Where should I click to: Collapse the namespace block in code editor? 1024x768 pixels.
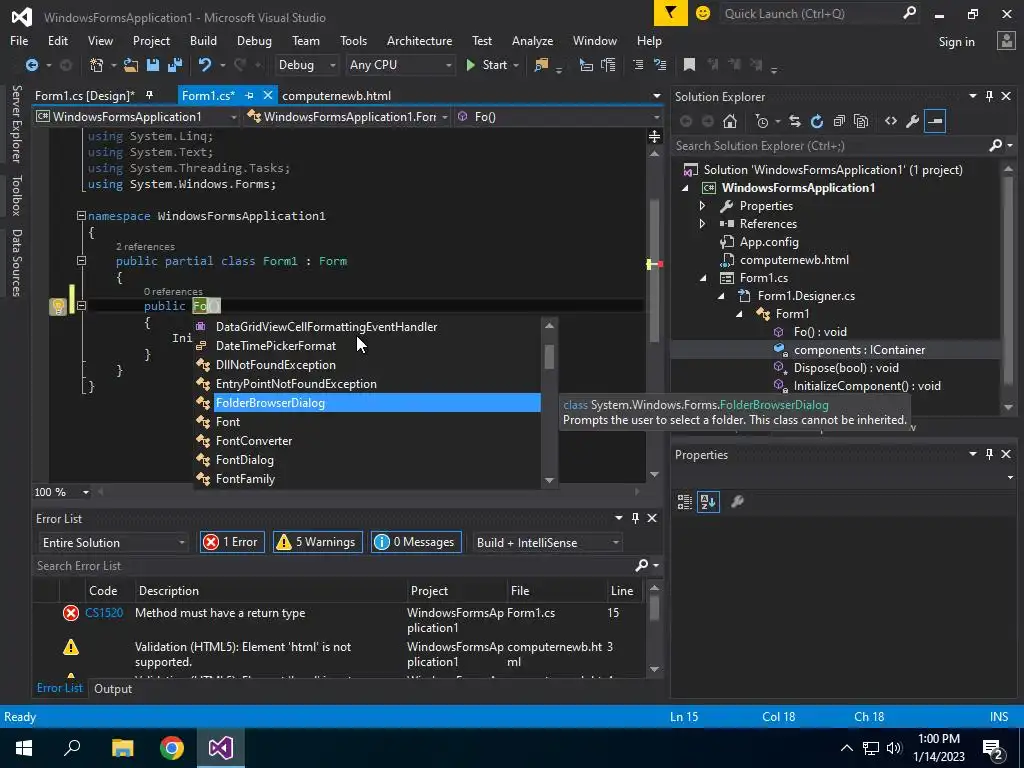81,216
